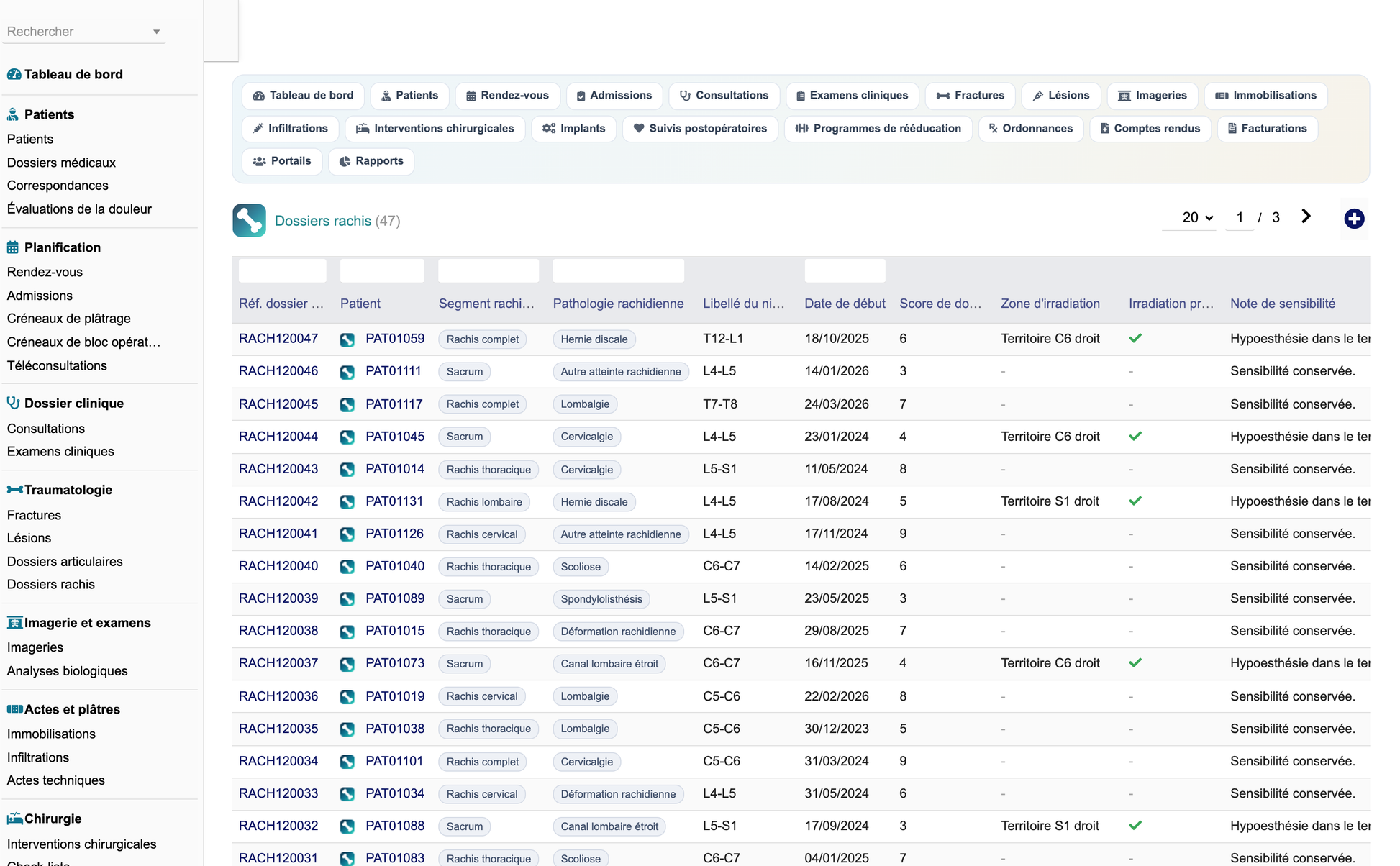
Task: Open dossier RACH120043 link
Action: point(278,469)
